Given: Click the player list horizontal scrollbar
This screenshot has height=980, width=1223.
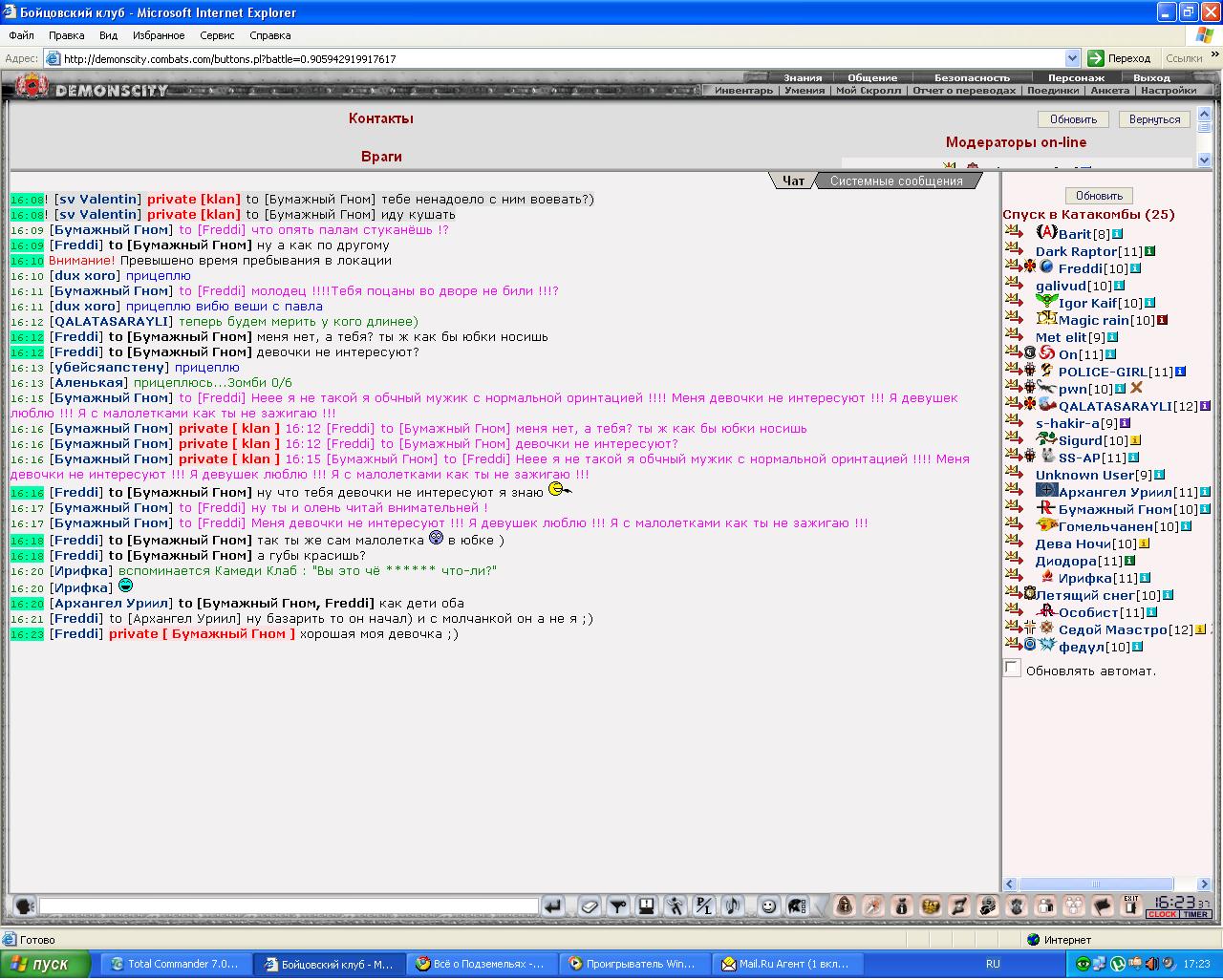Looking at the screenshot, I should (1106, 884).
